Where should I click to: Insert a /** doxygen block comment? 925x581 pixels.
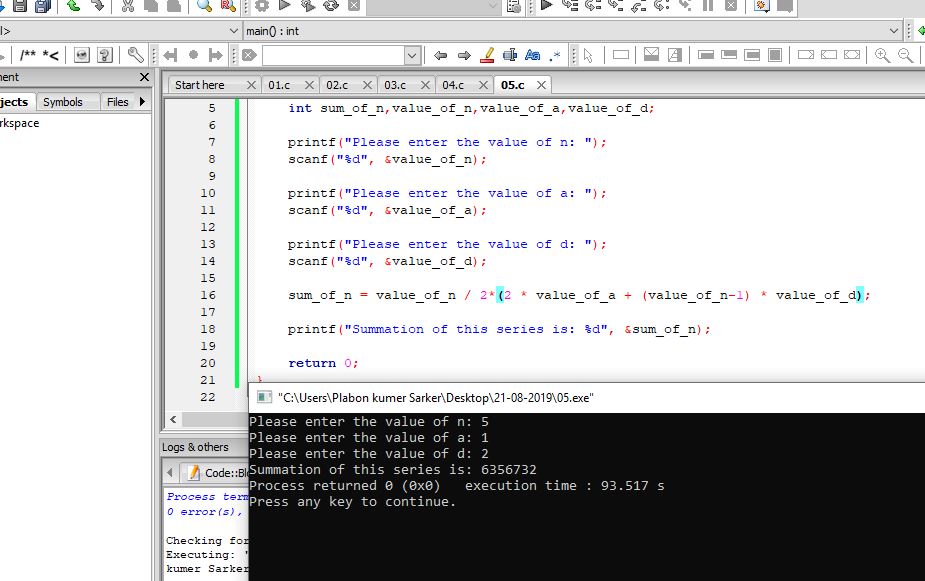27,55
